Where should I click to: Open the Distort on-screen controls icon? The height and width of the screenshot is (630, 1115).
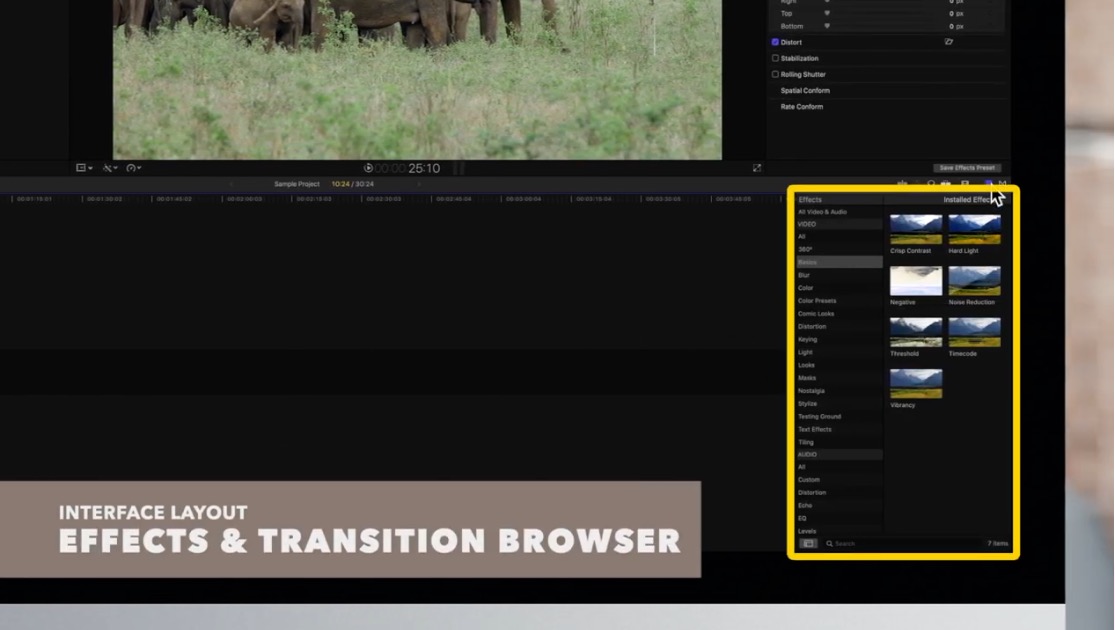click(x=949, y=42)
